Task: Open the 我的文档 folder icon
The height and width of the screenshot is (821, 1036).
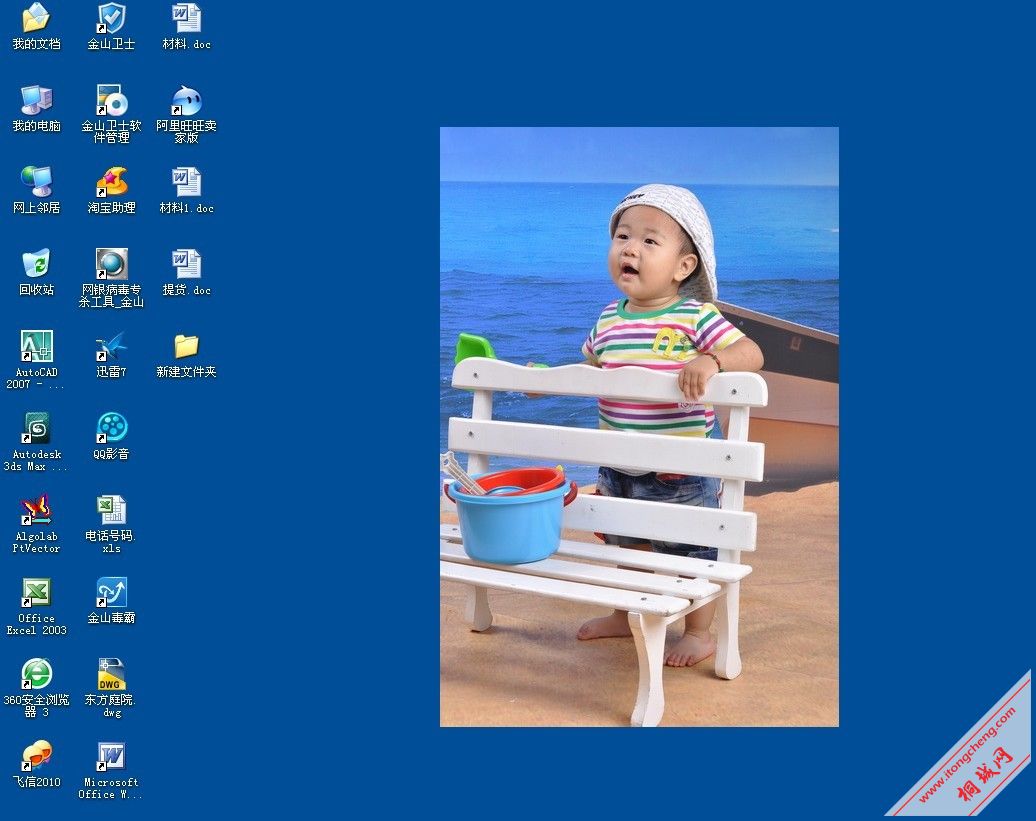Action: tap(36, 18)
